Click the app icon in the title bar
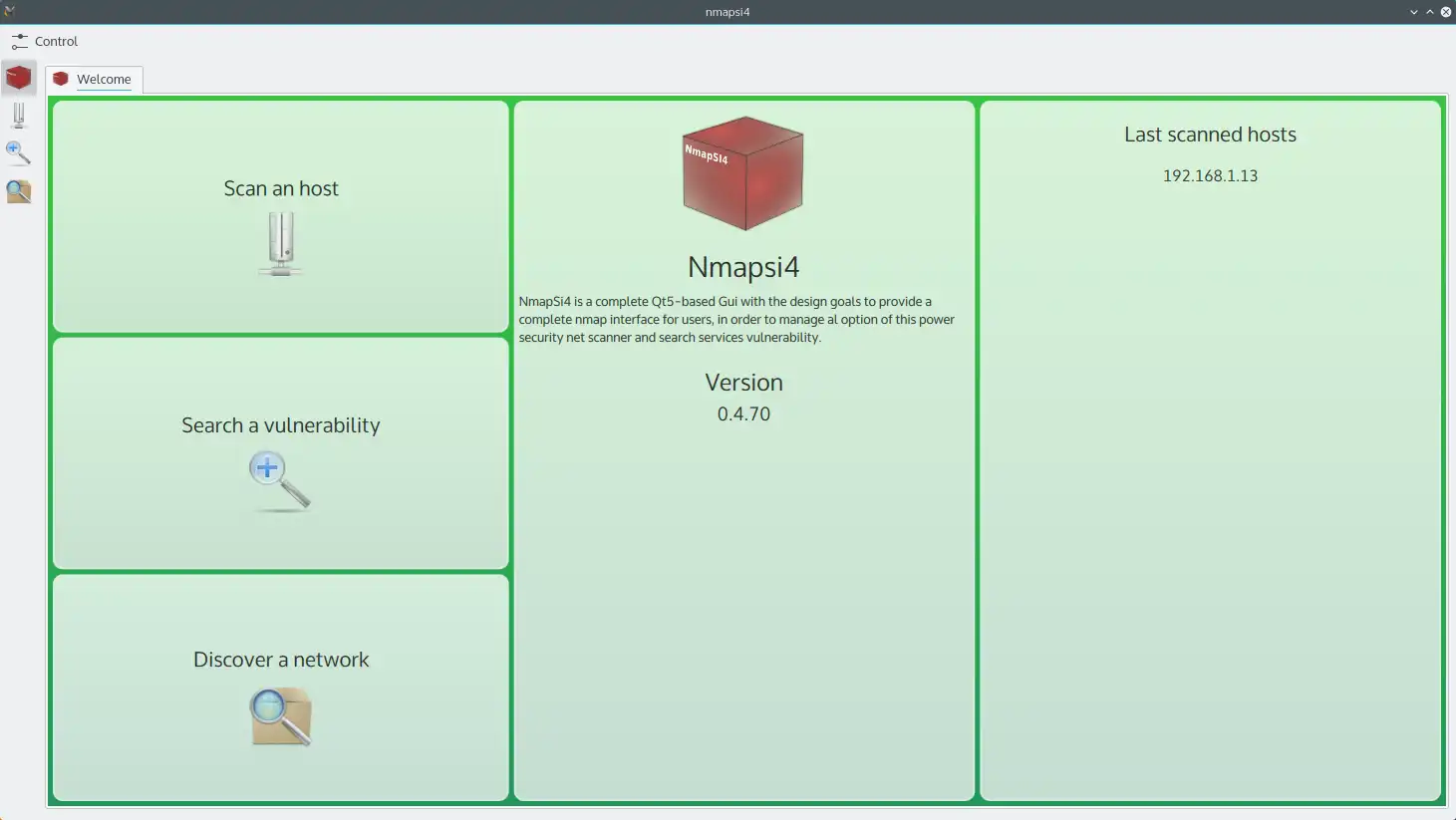Image resolution: width=1456 pixels, height=820 pixels. coord(10,12)
